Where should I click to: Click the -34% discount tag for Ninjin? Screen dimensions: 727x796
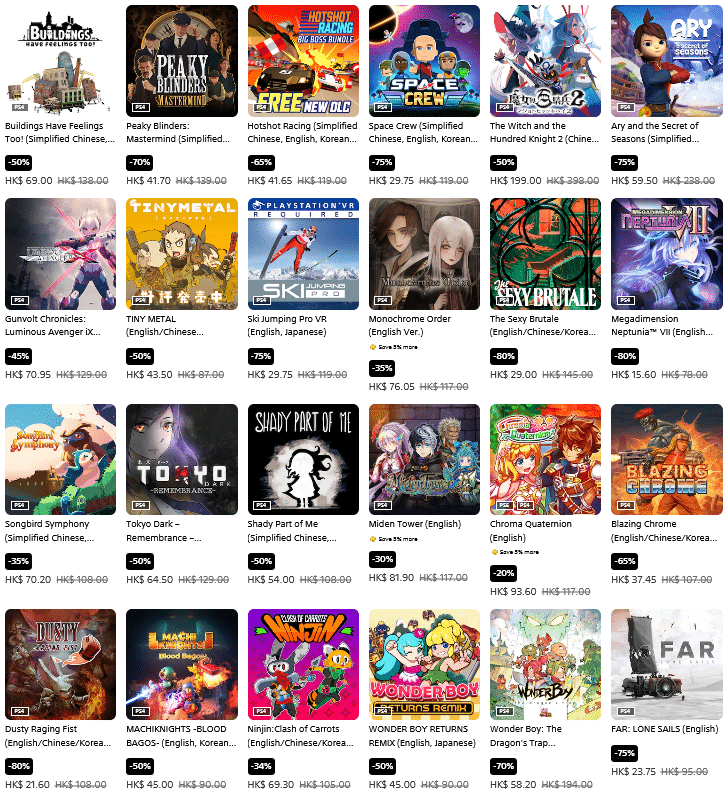coord(261,766)
